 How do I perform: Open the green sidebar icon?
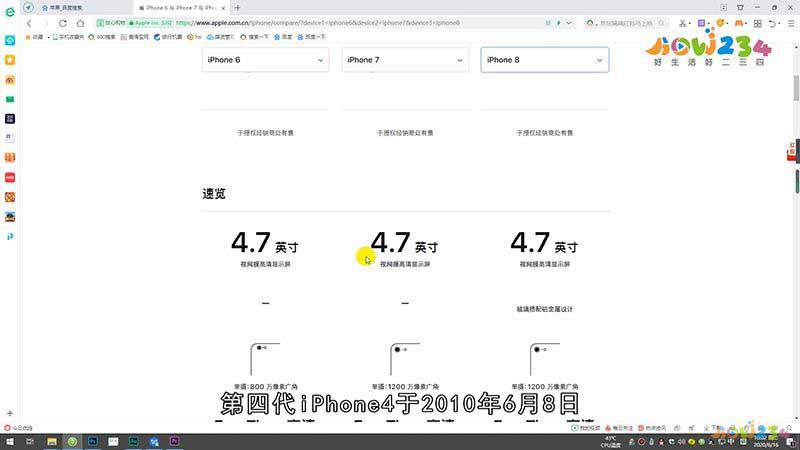pos(10,99)
